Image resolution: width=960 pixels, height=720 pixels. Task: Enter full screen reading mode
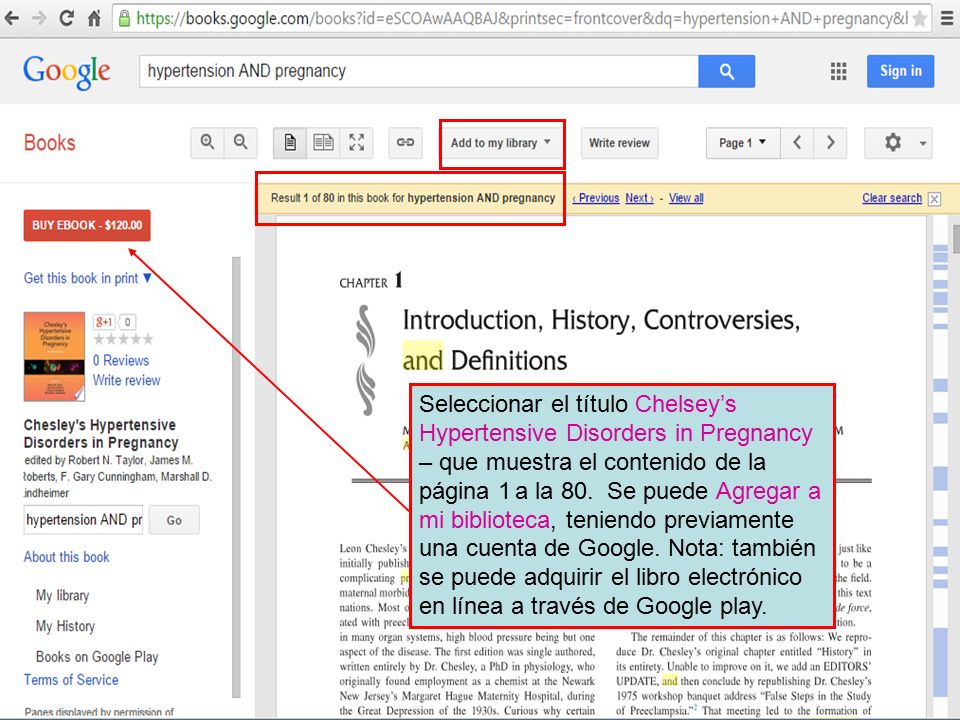tap(356, 143)
